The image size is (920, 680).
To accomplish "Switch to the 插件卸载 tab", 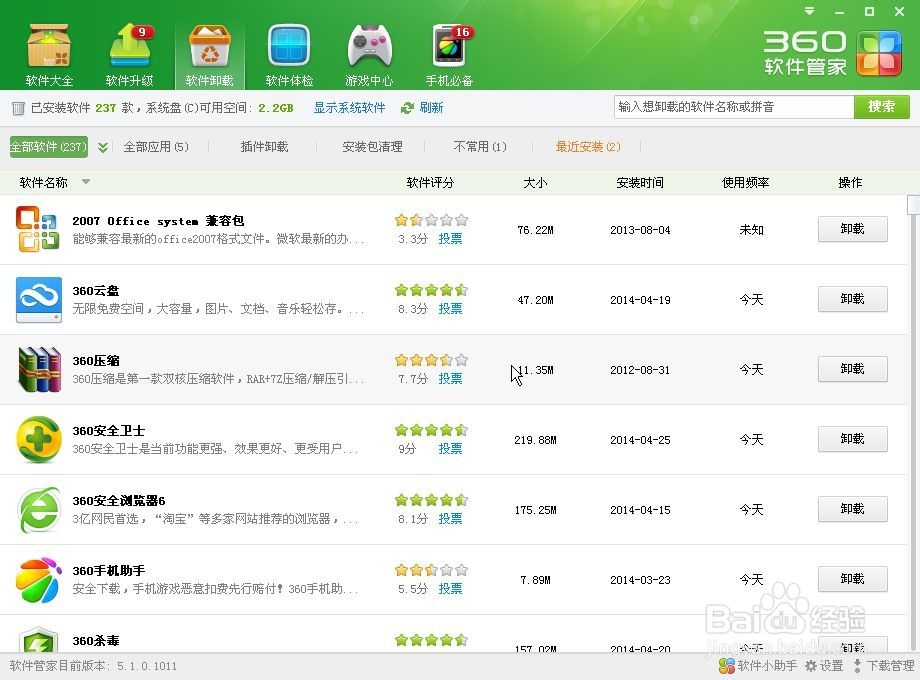I will (x=264, y=147).
